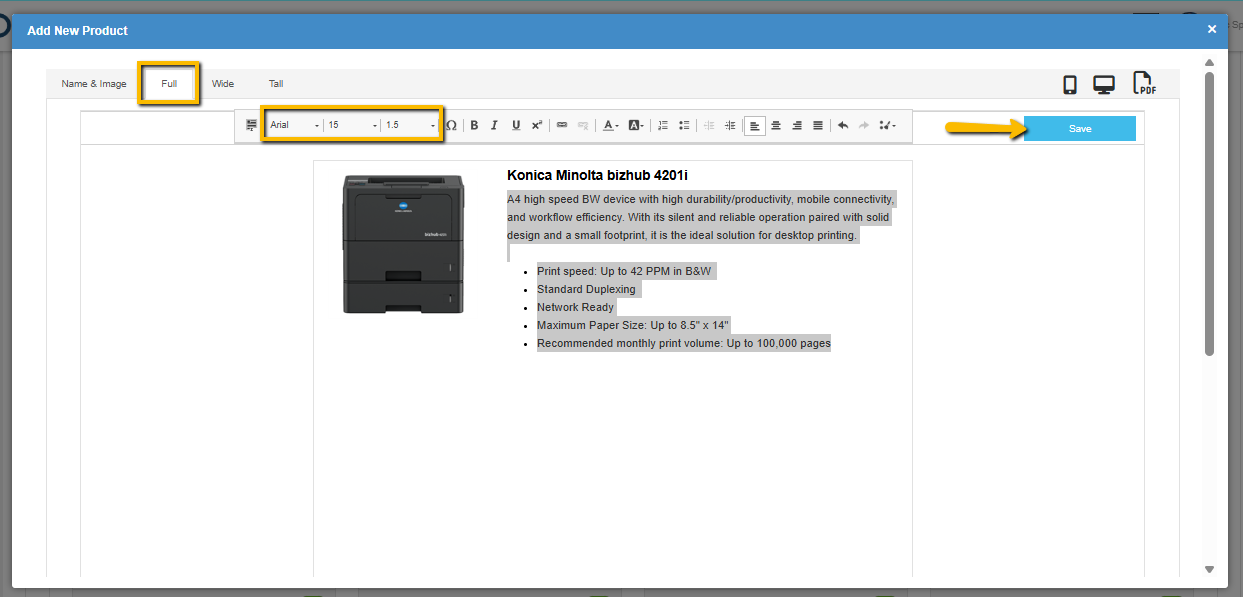
Task: Switch to mobile phone preview
Action: (1070, 85)
